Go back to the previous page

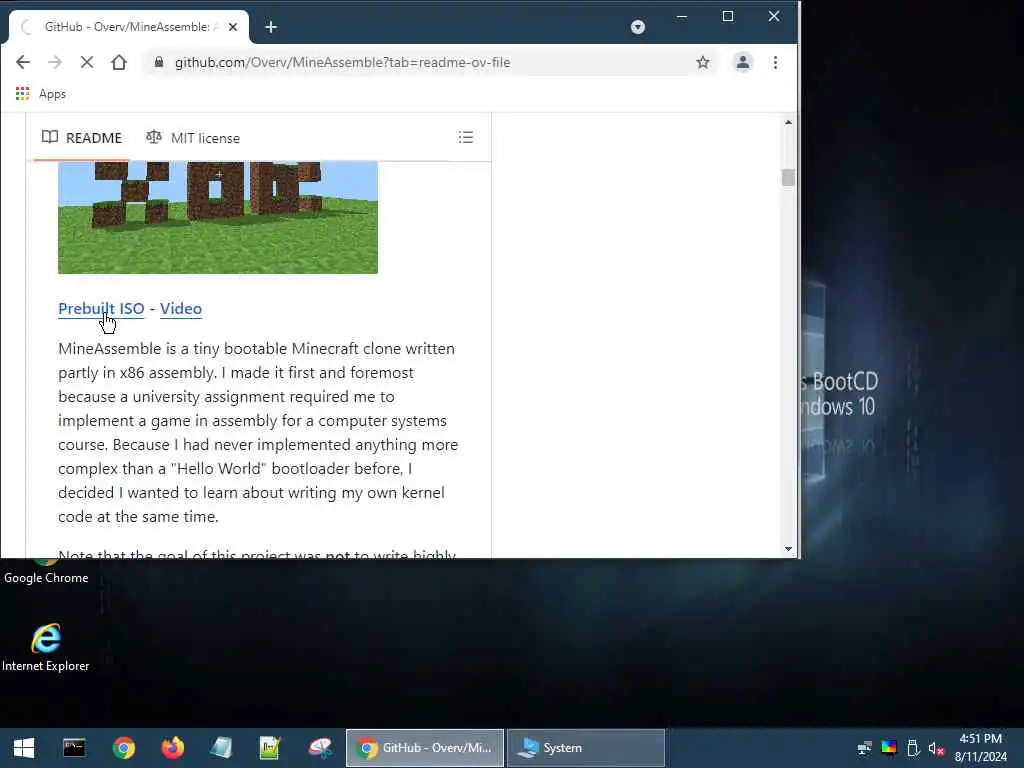point(23,63)
